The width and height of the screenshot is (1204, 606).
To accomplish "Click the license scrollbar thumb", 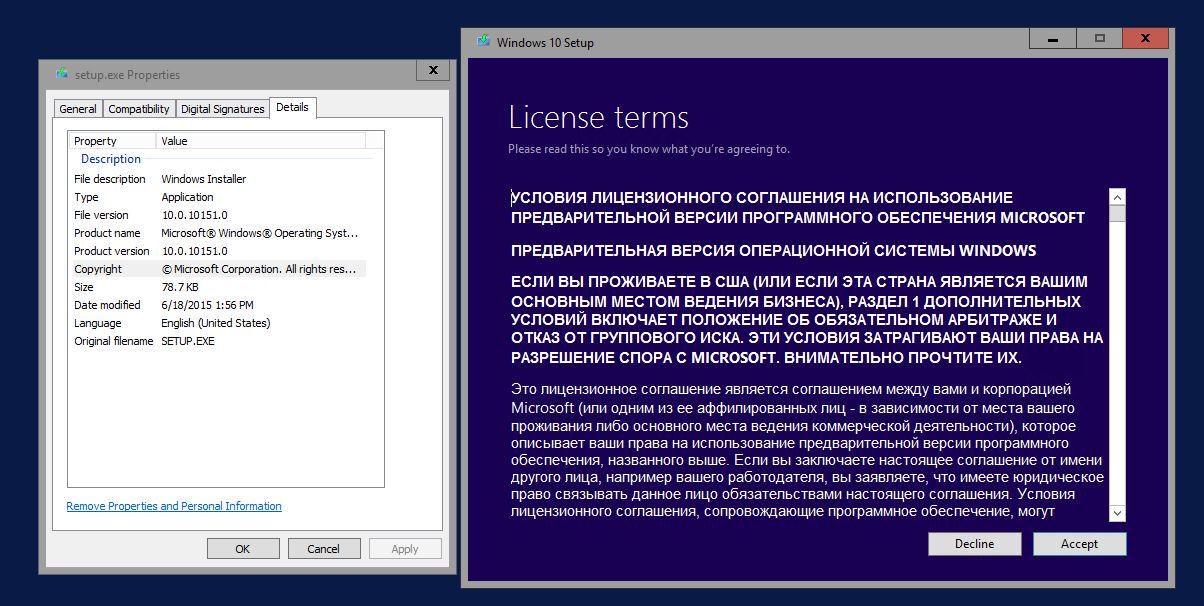I will 1117,213.
